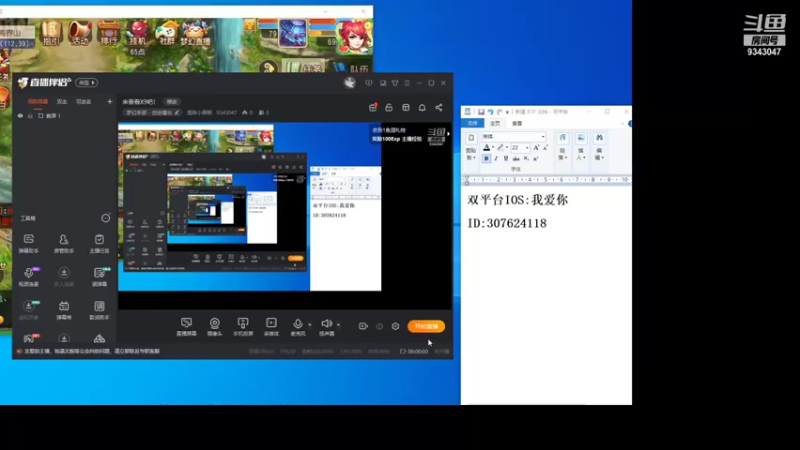
Task: Click the gift notice arrow on preview overlay
Action: click(x=448, y=134)
